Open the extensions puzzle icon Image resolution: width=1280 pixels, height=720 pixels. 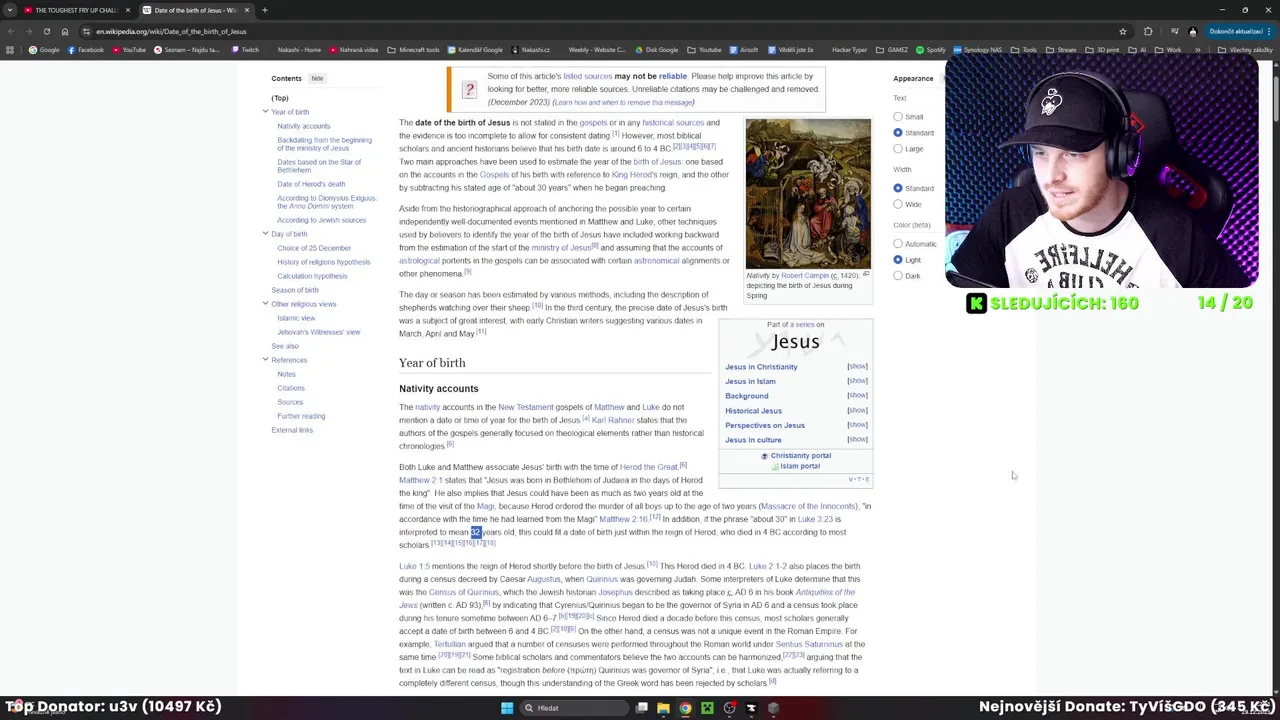click(x=1148, y=31)
